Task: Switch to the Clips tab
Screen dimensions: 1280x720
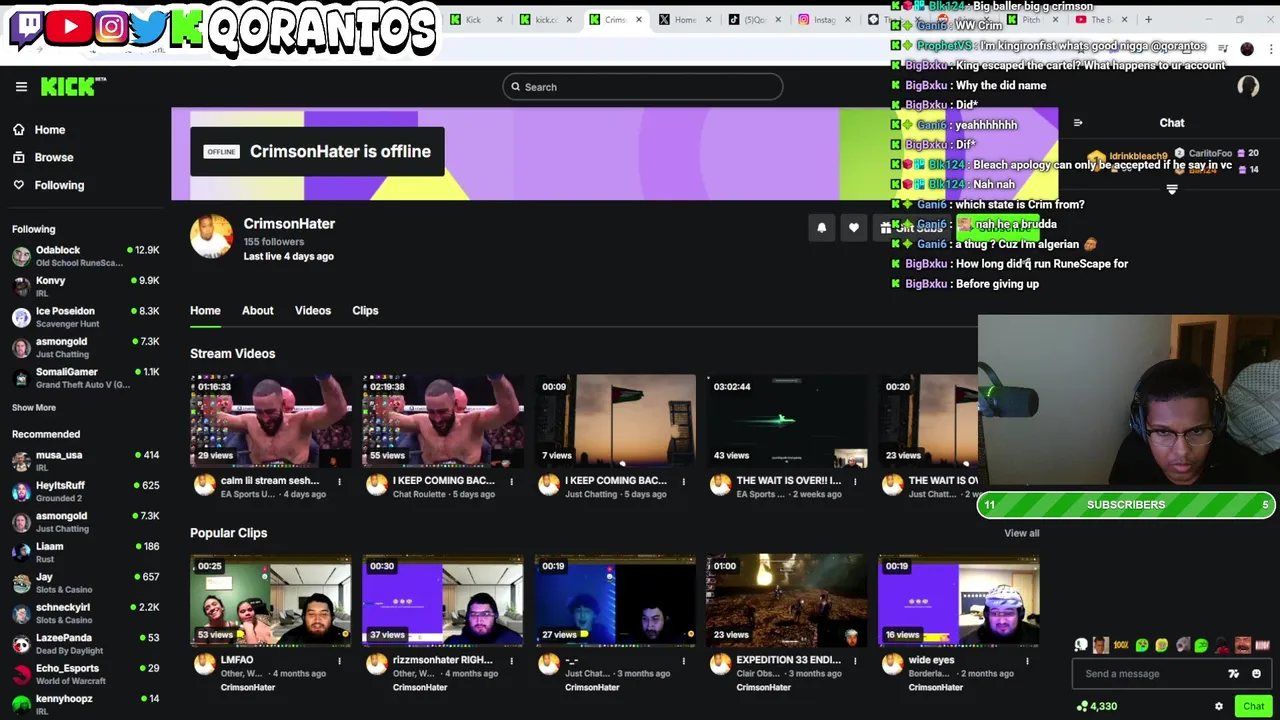Action: [365, 311]
